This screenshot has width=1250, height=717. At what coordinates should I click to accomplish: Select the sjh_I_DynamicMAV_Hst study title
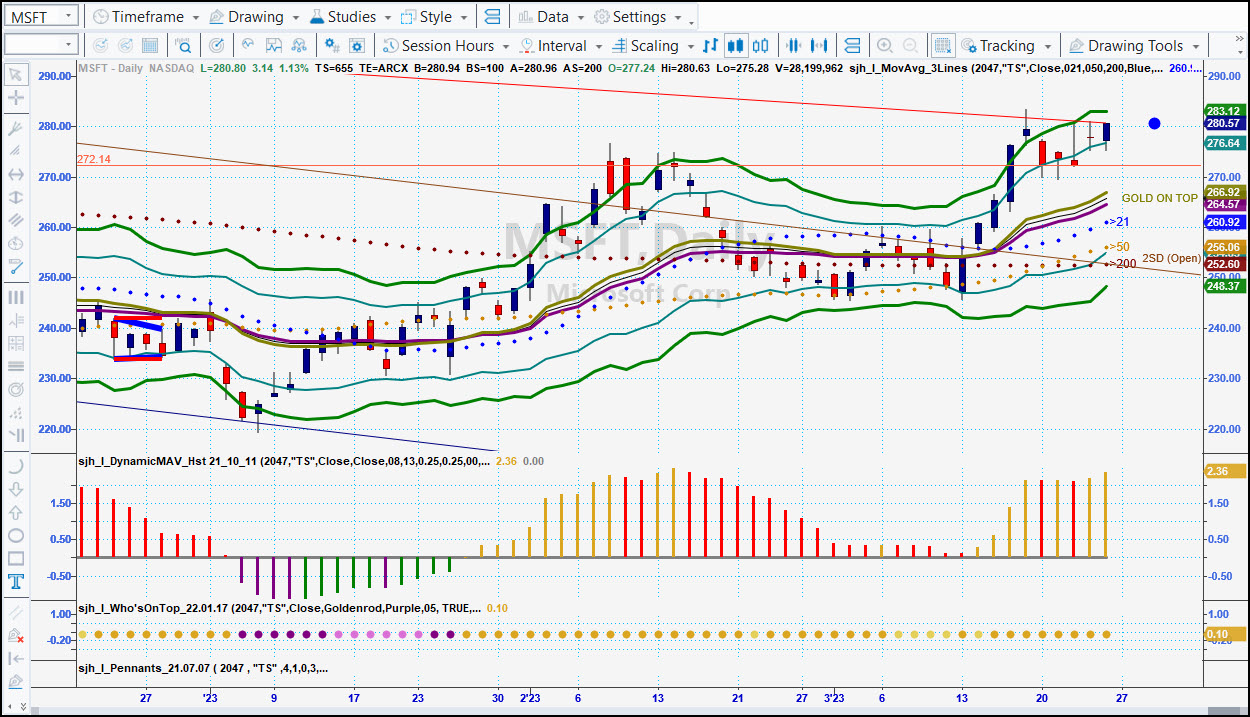pos(284,461)
